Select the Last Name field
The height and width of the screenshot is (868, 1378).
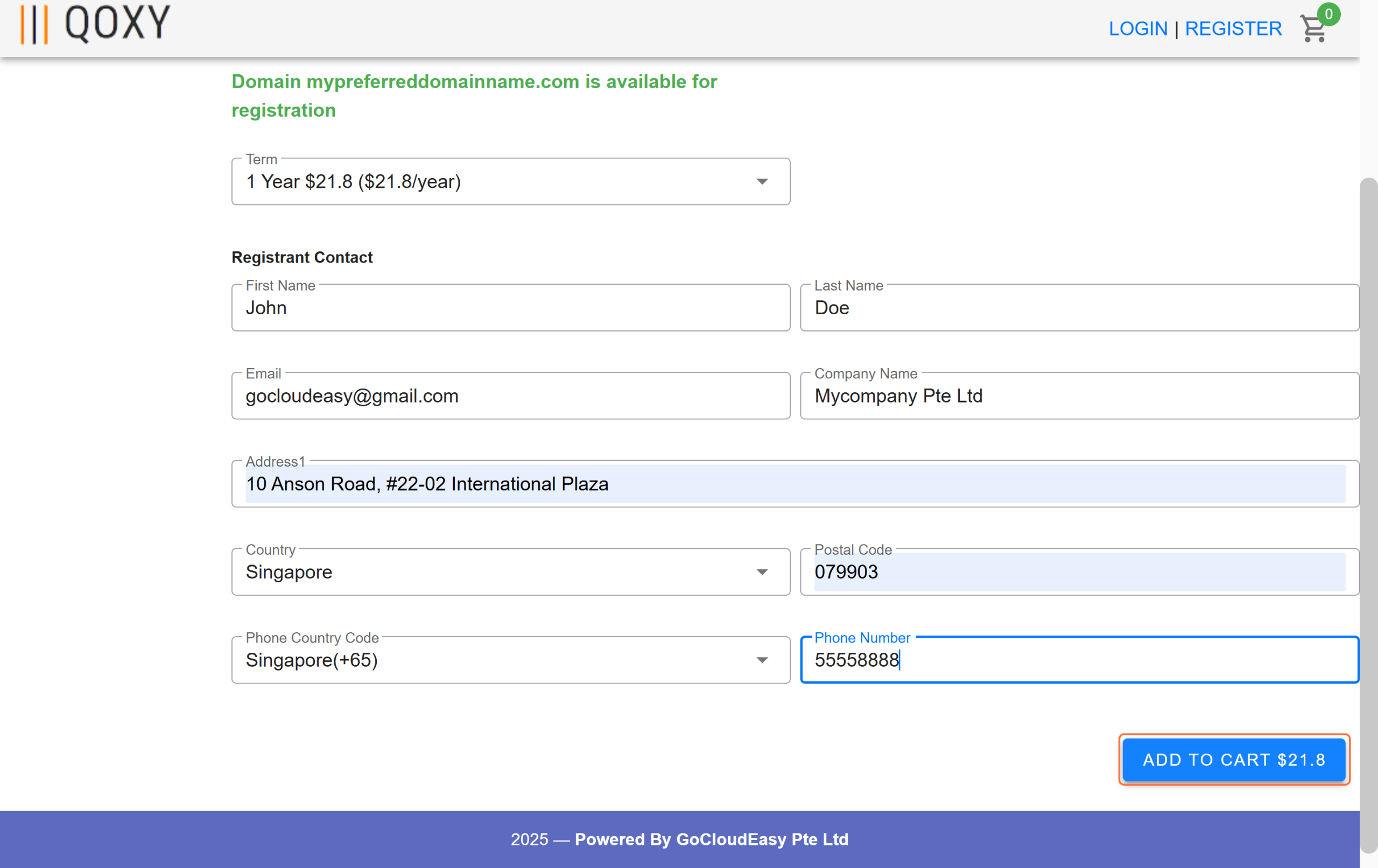tap(1079, 308)
